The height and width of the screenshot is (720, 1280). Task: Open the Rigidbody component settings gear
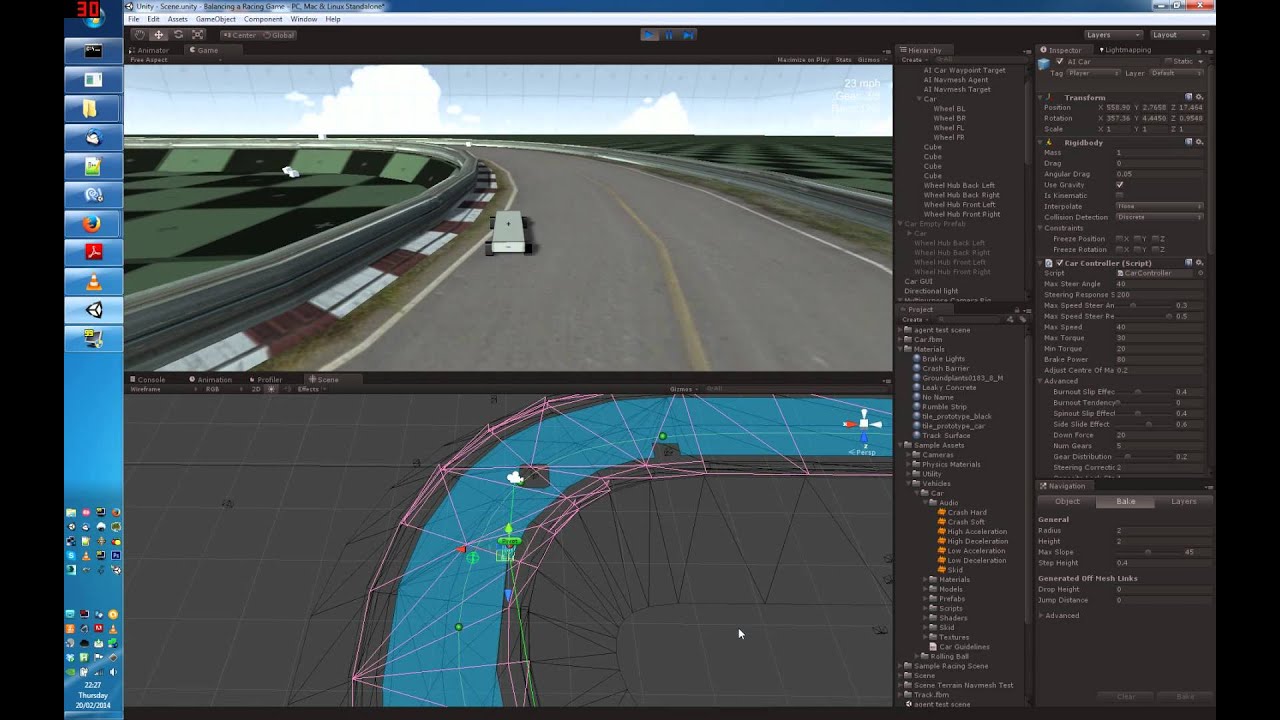click(x=1200, y=142)
